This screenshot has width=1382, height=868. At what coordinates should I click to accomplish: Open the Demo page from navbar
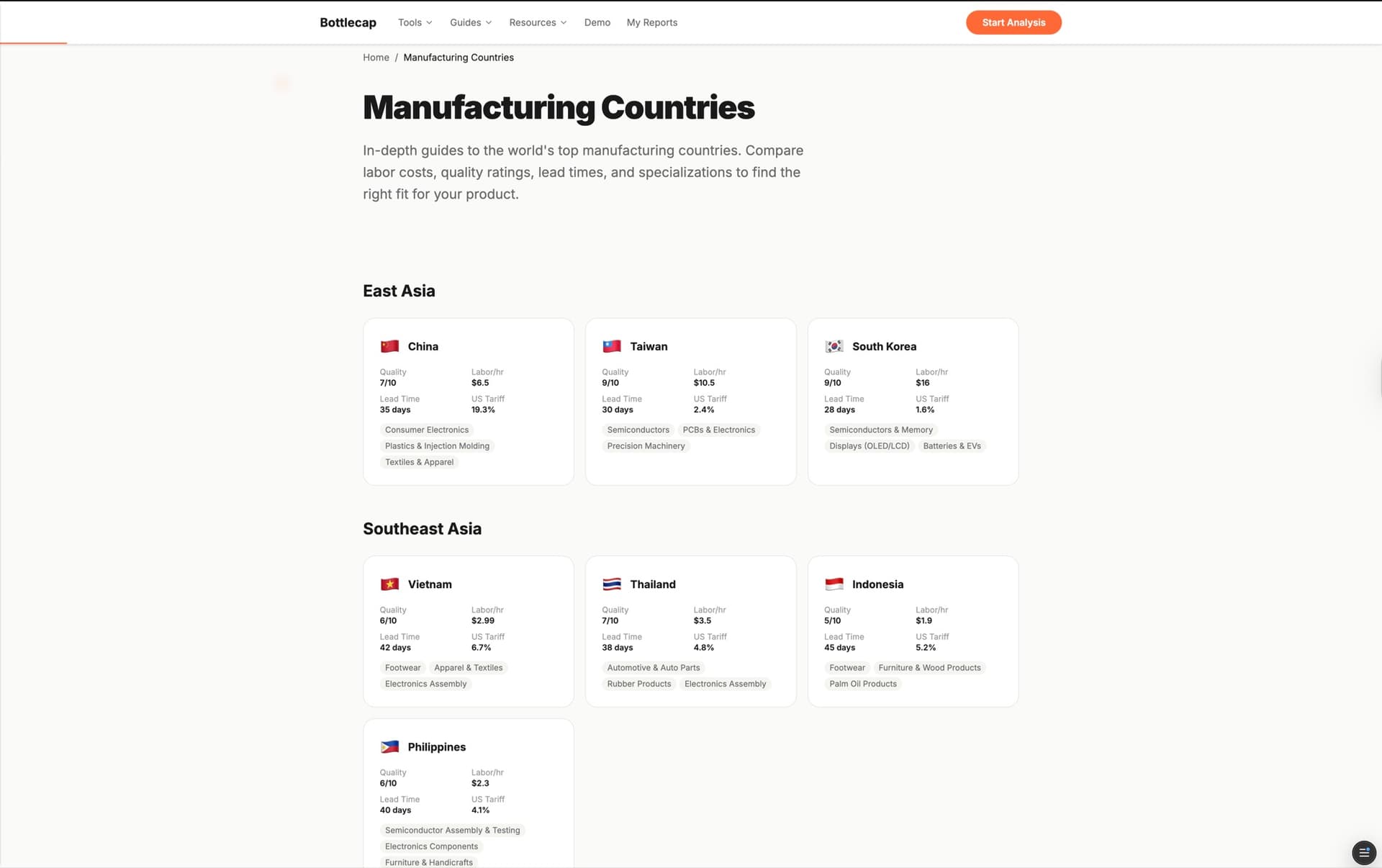597,22
